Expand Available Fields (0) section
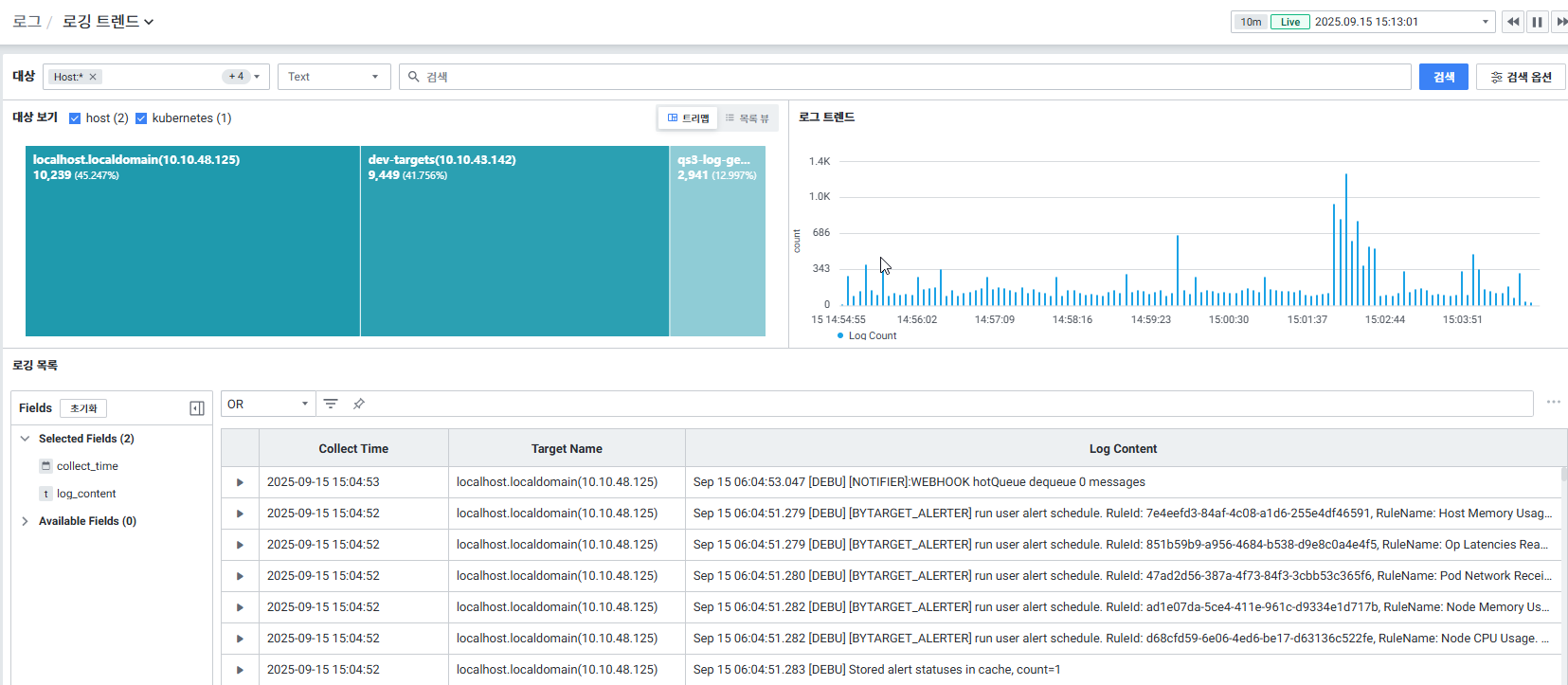The width and height of the screenshot is (1568, 685). [x=26, y=521]
